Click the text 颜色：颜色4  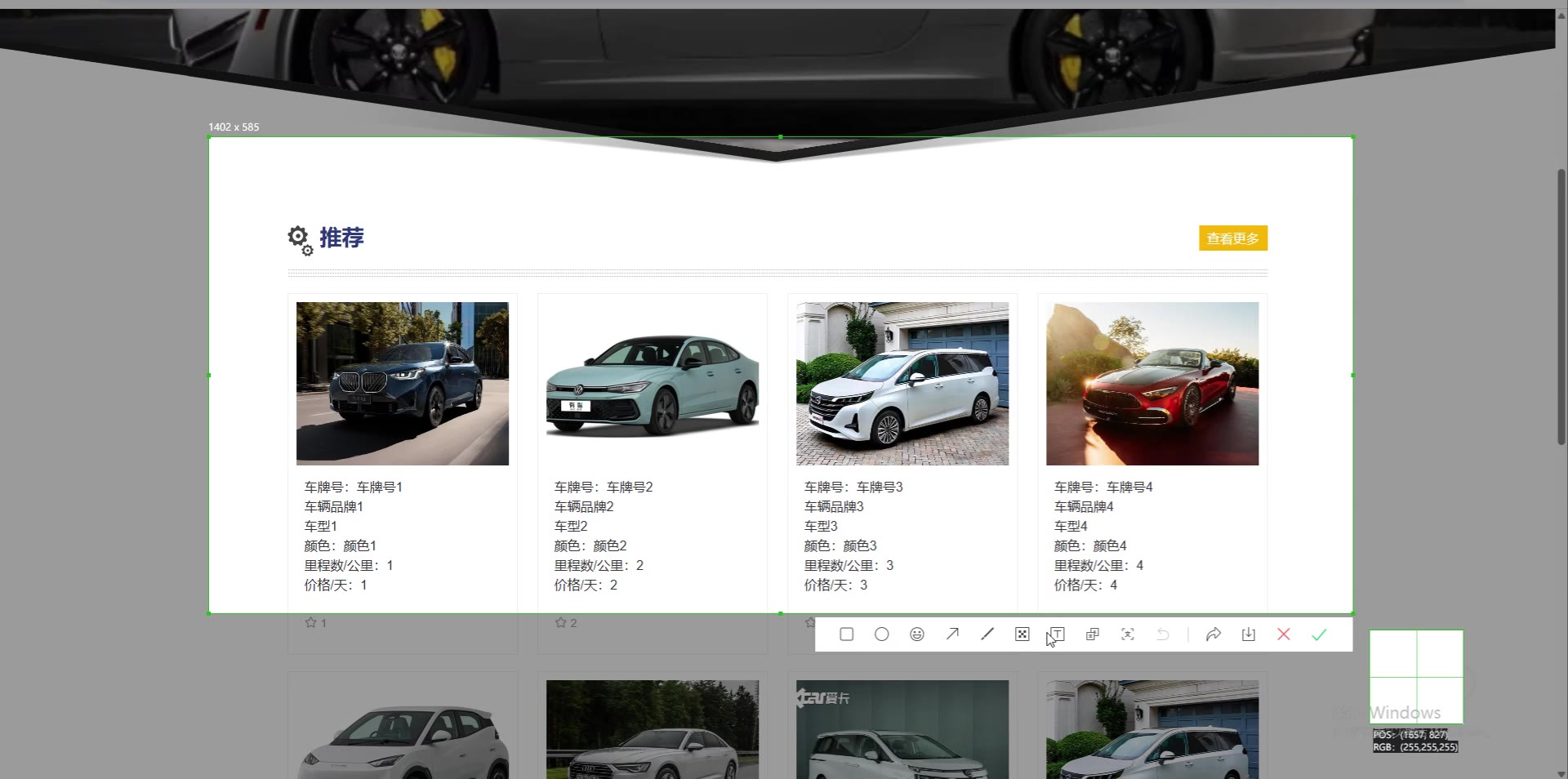tap(1090, 545)
